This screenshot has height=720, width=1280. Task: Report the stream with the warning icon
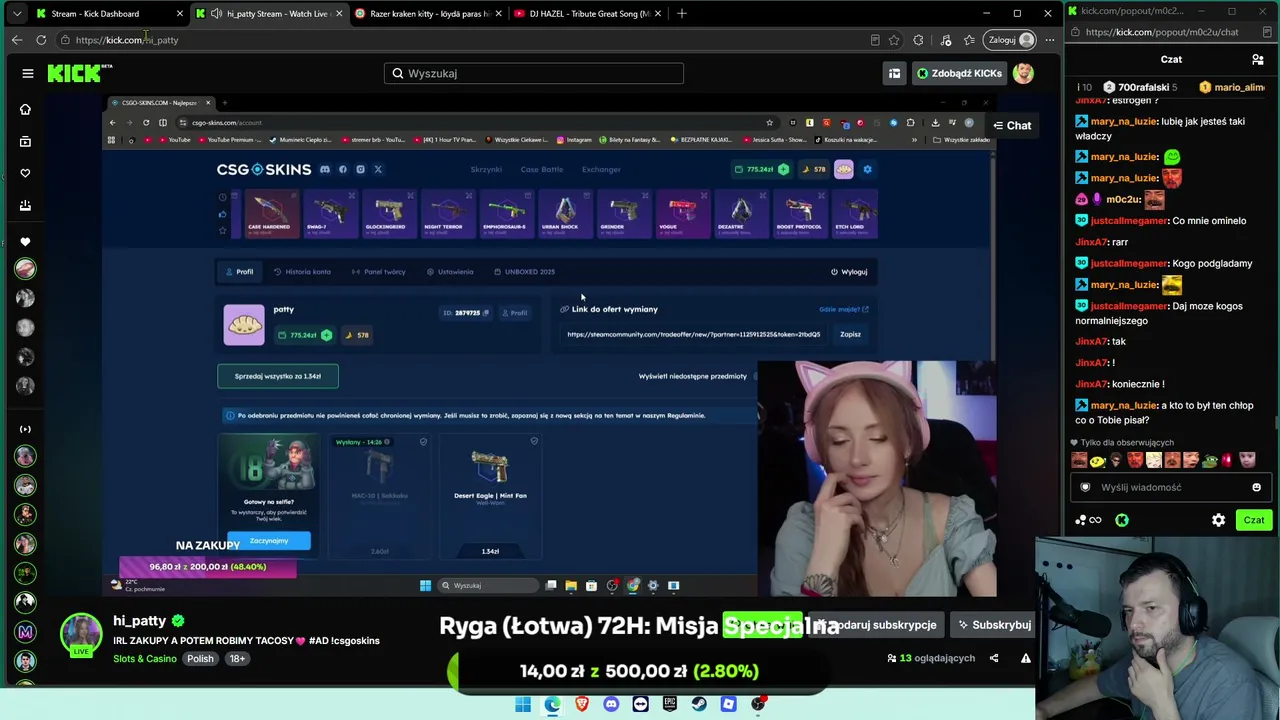[1026, 658]
